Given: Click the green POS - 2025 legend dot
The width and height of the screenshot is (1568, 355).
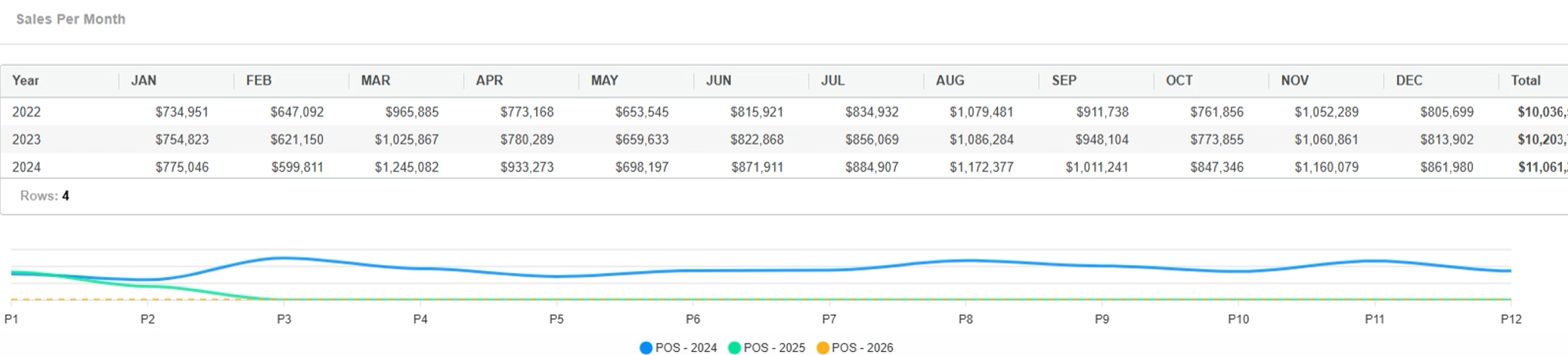Looking at the screenshot, I should (734, 348).
